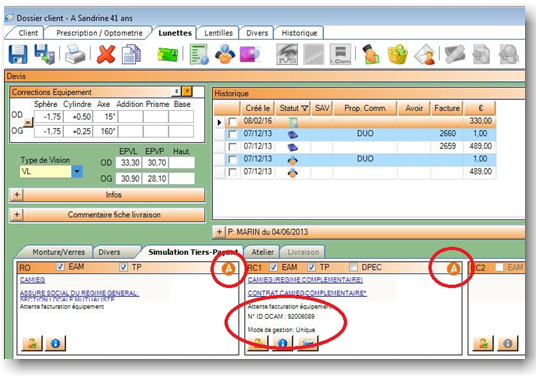Open CONTRAT CAMIEG COMPLEMENTAIRE link

pos(307,293)
